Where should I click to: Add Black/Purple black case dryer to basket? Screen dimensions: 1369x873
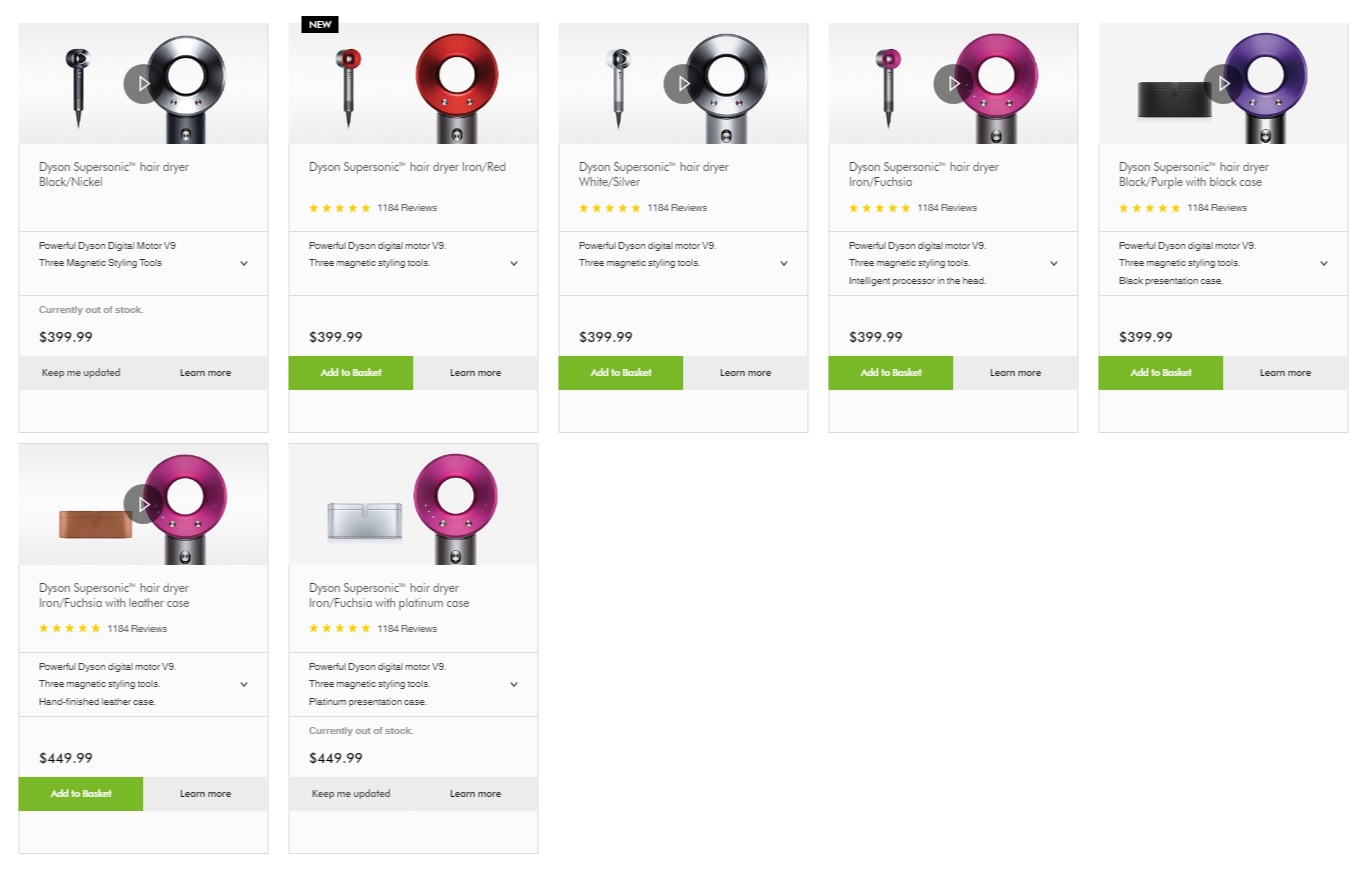click(1161, 373)
